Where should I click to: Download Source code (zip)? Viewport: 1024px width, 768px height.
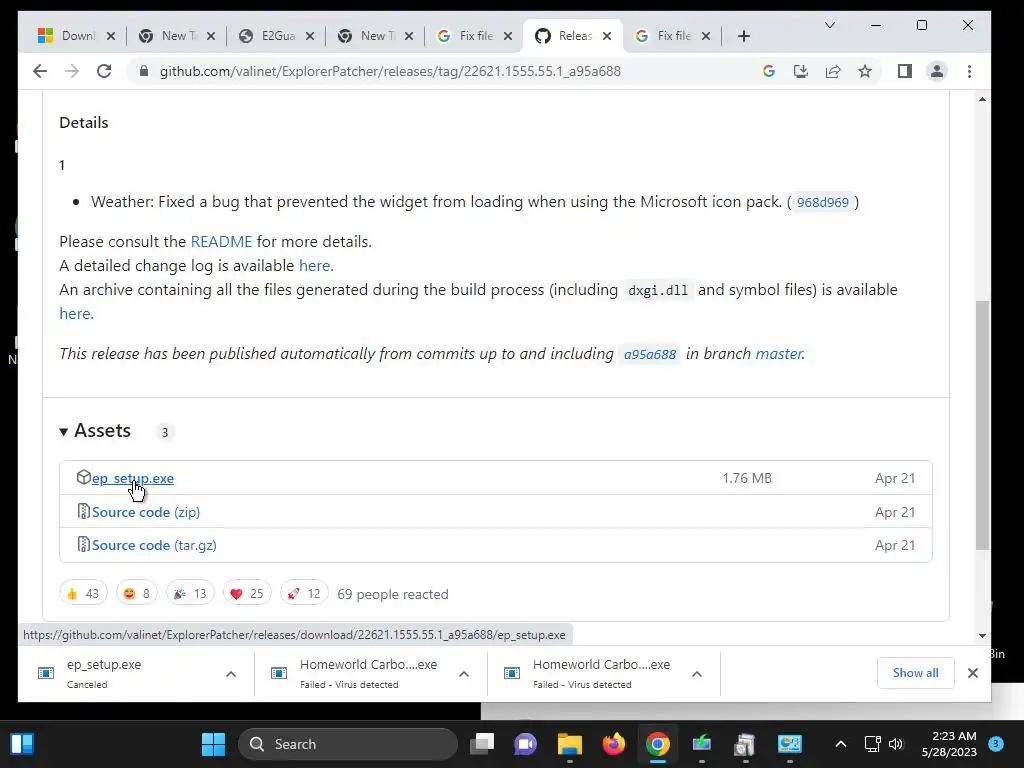[146, 512]
